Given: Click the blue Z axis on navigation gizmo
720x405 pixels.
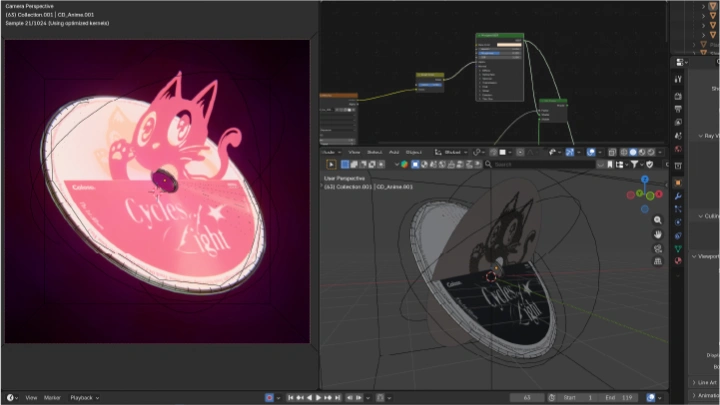Looking at the screenshot, I should (x=646, y=180).
